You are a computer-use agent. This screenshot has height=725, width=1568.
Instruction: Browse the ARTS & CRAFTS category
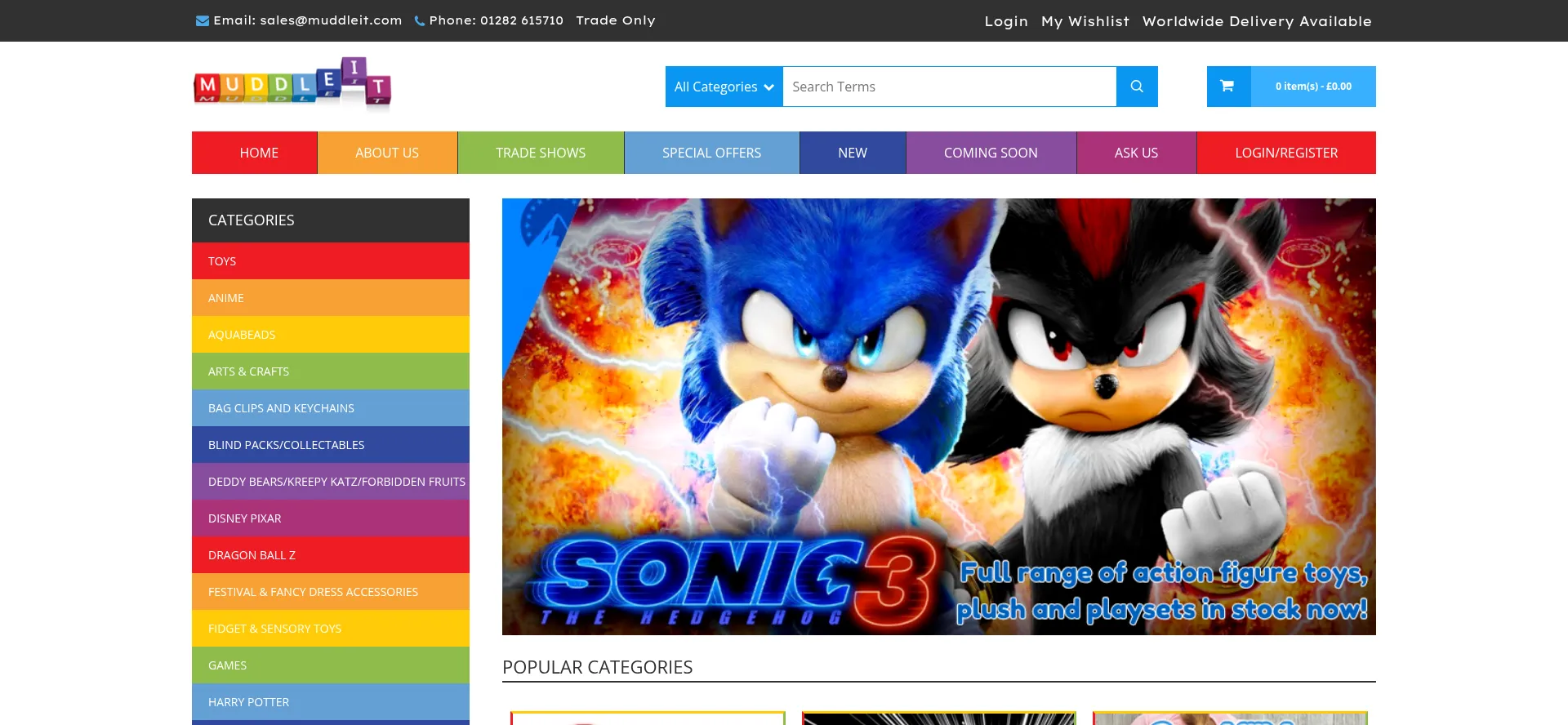(331, 371)
